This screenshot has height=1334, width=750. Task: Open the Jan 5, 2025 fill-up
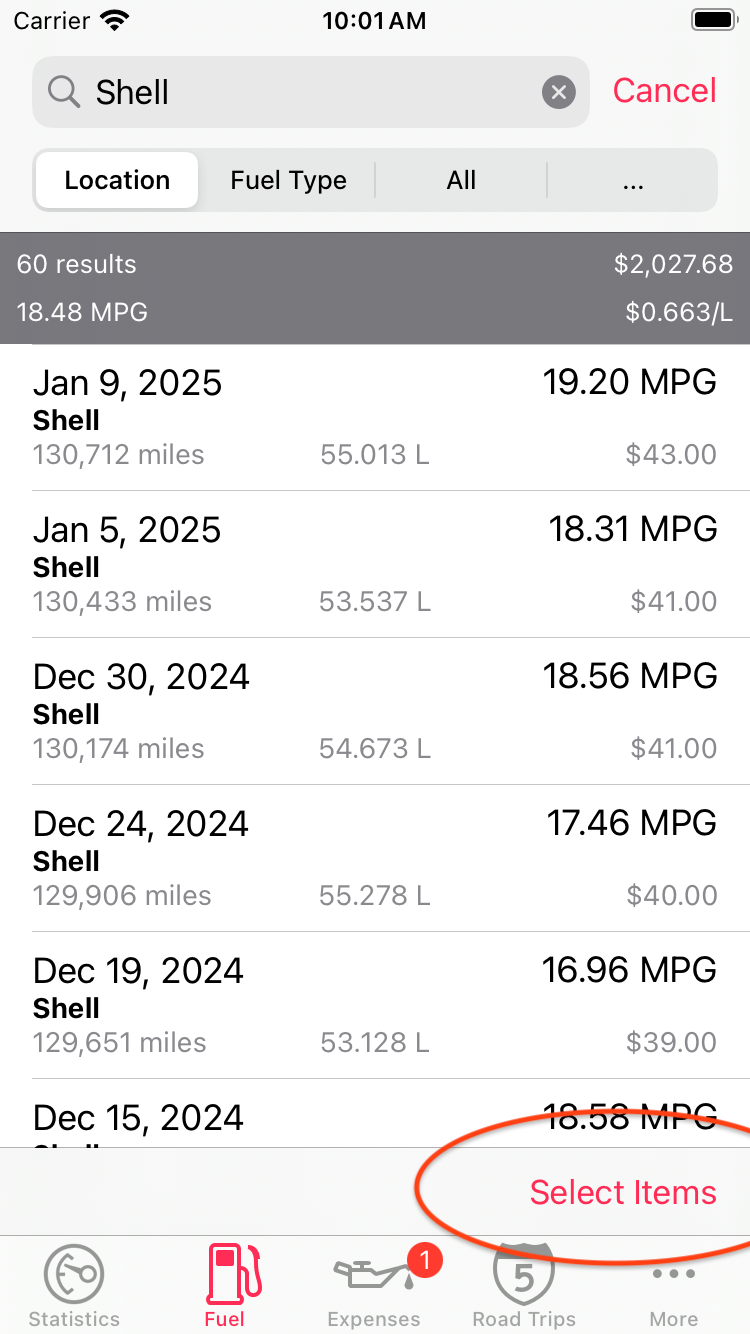pyautogui.click(x=375, y=565)
